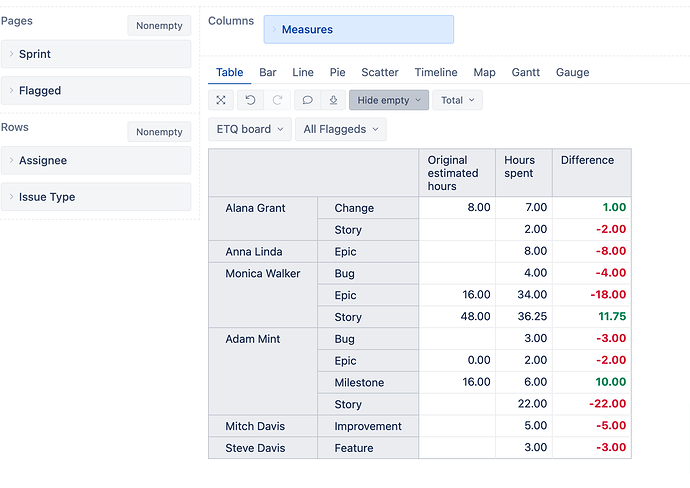Toggle Nonempty for Rows
The height and width of the screenshot is (488, 690).
159,132
